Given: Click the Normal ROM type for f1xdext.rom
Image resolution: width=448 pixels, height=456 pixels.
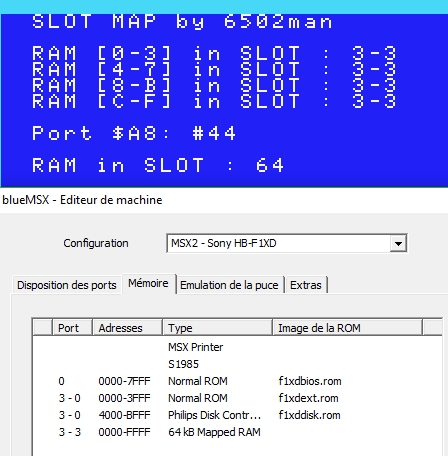Looking at the screenshot, I should [198, 398].
